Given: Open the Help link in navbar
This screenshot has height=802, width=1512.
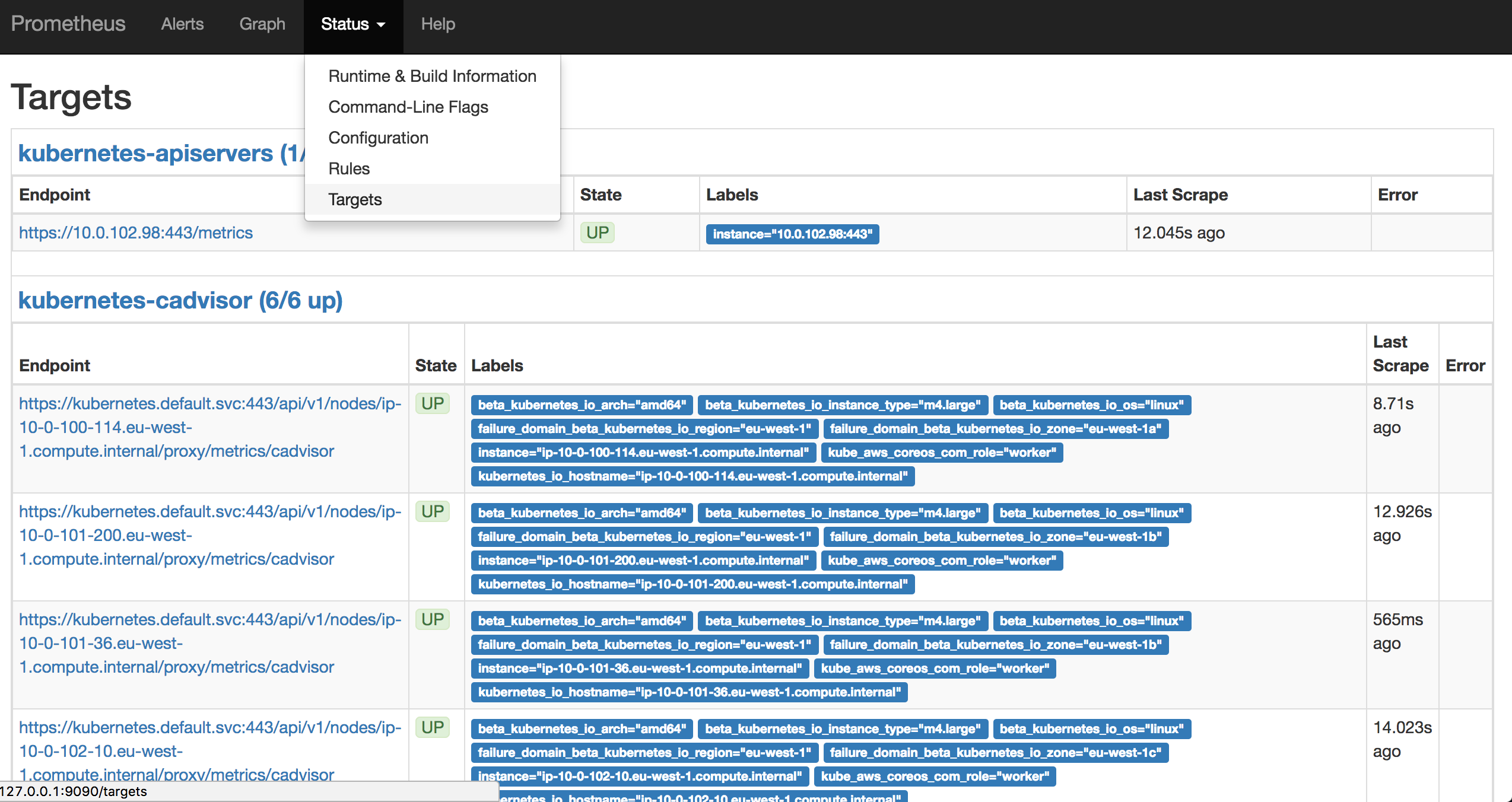Looking at the screenshot, I should (x=438, y=24).
